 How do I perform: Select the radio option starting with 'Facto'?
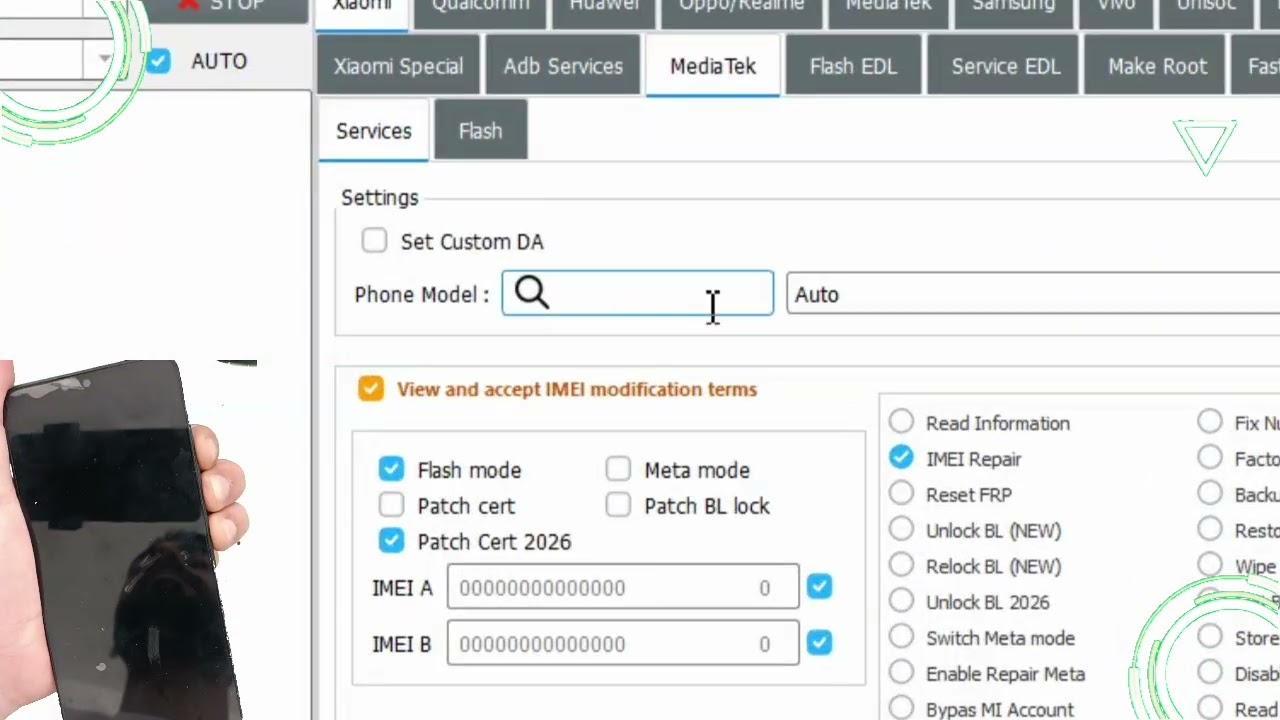coord(1210,458)
